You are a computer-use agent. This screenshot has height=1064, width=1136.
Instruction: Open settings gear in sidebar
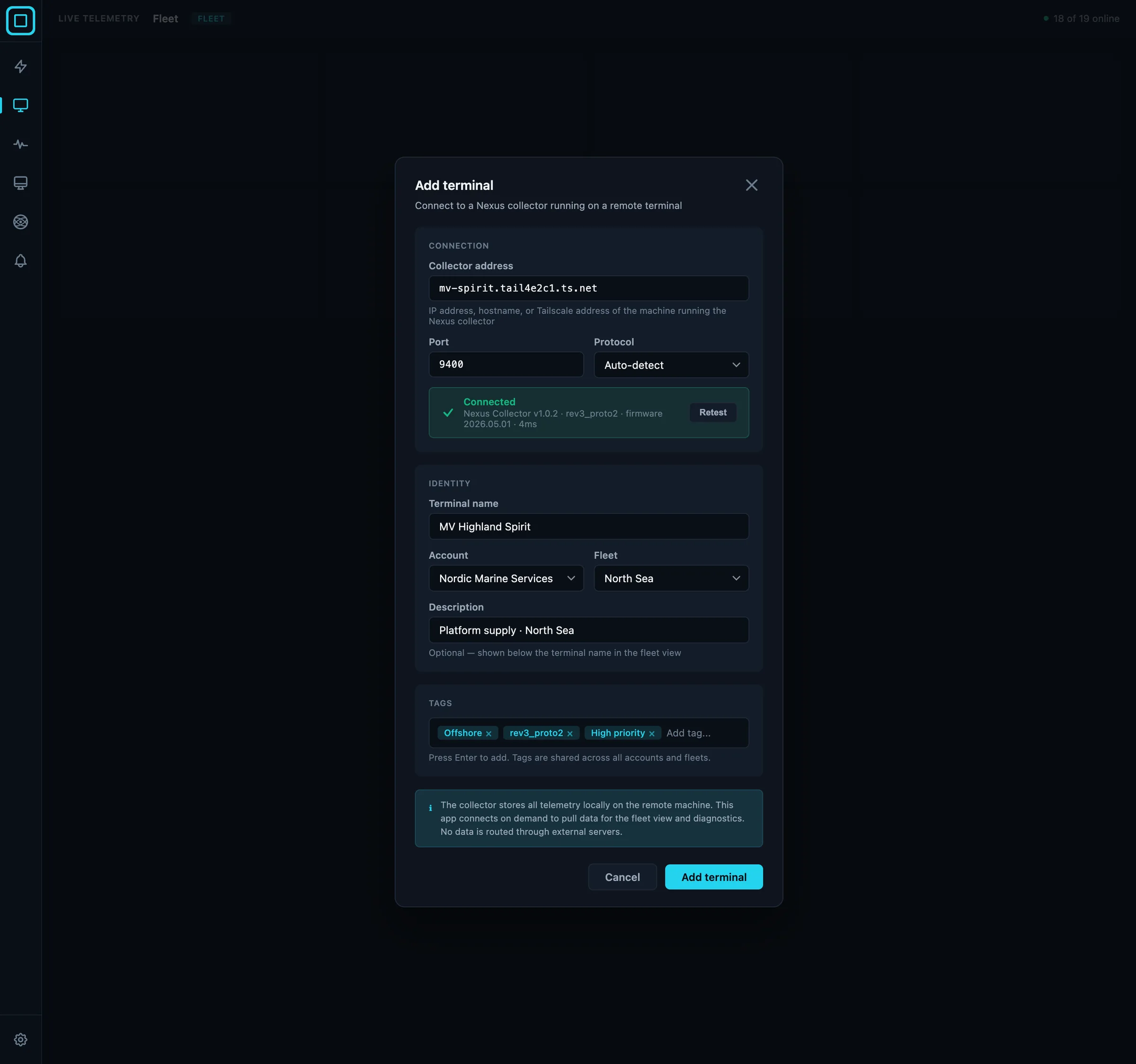tap(20, 1039)
